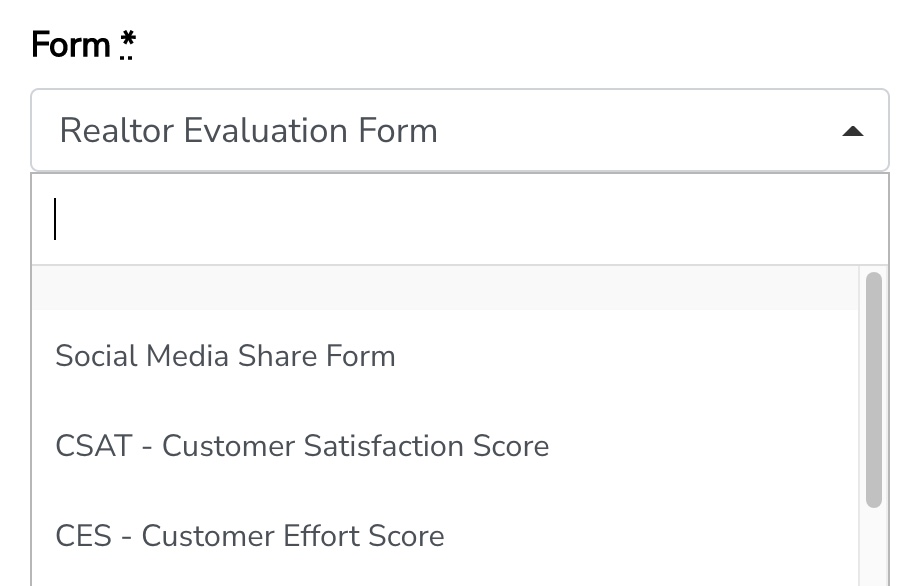The height and width of the screenshot is (586, 922).
Task: Click the text cursor in the search box
Action: (56, 220)
